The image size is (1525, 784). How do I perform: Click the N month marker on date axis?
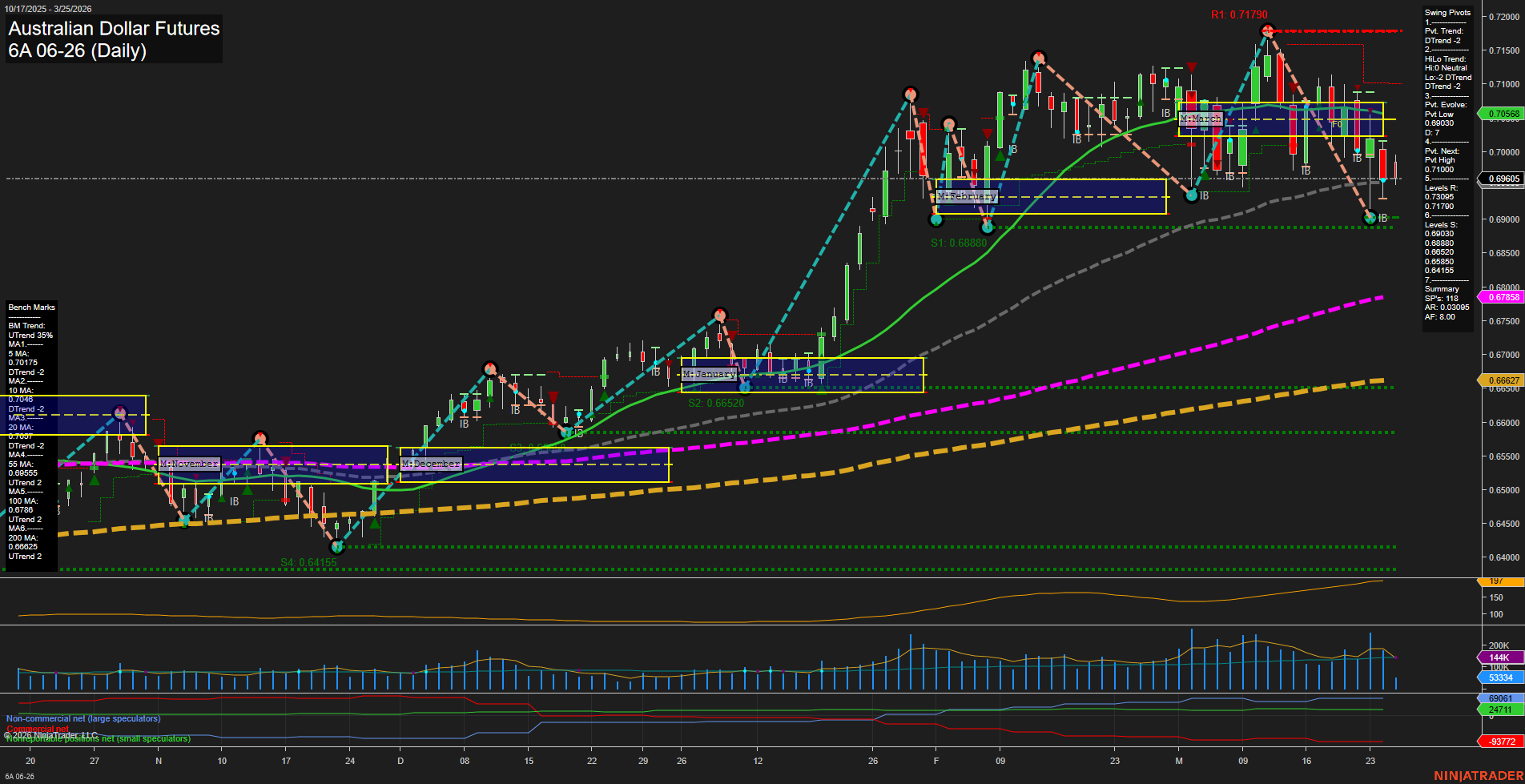(x=159, y=761)
